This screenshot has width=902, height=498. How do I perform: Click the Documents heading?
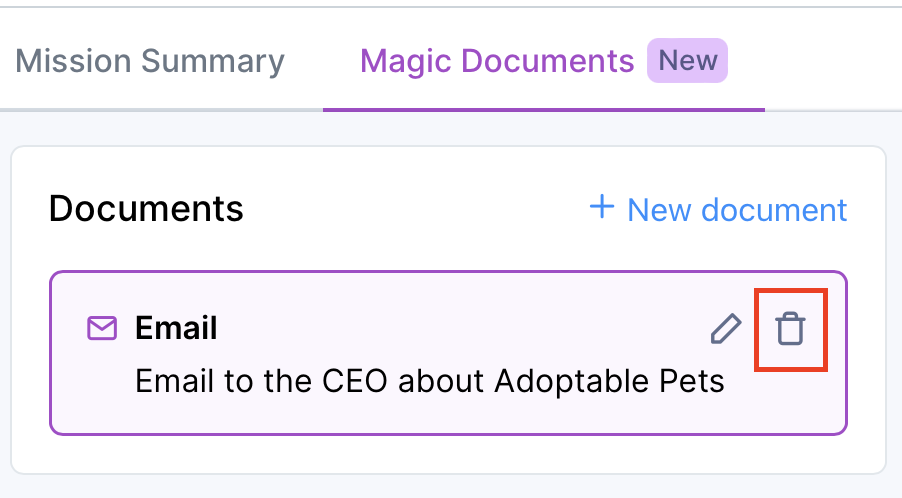146,209
